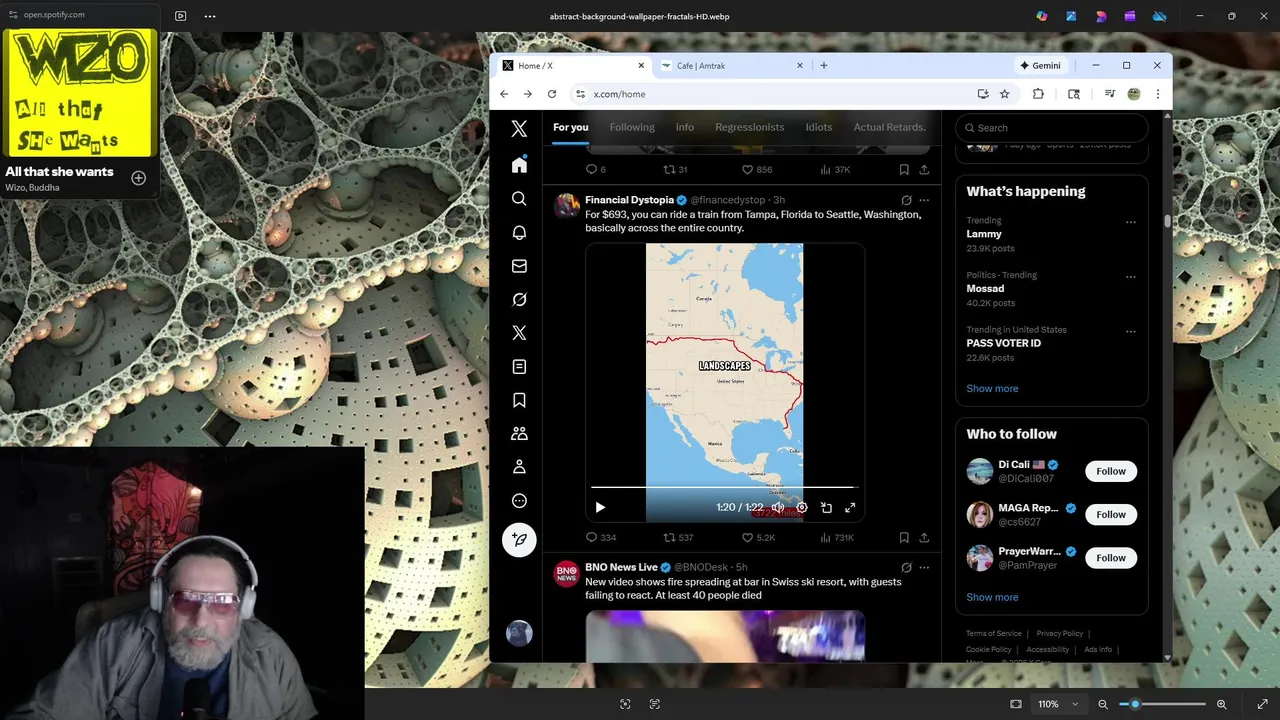Viewport: 1280px width, 720px height.
Task: Open More circle icon in X sidebar
Action: (x=519, y=501)
